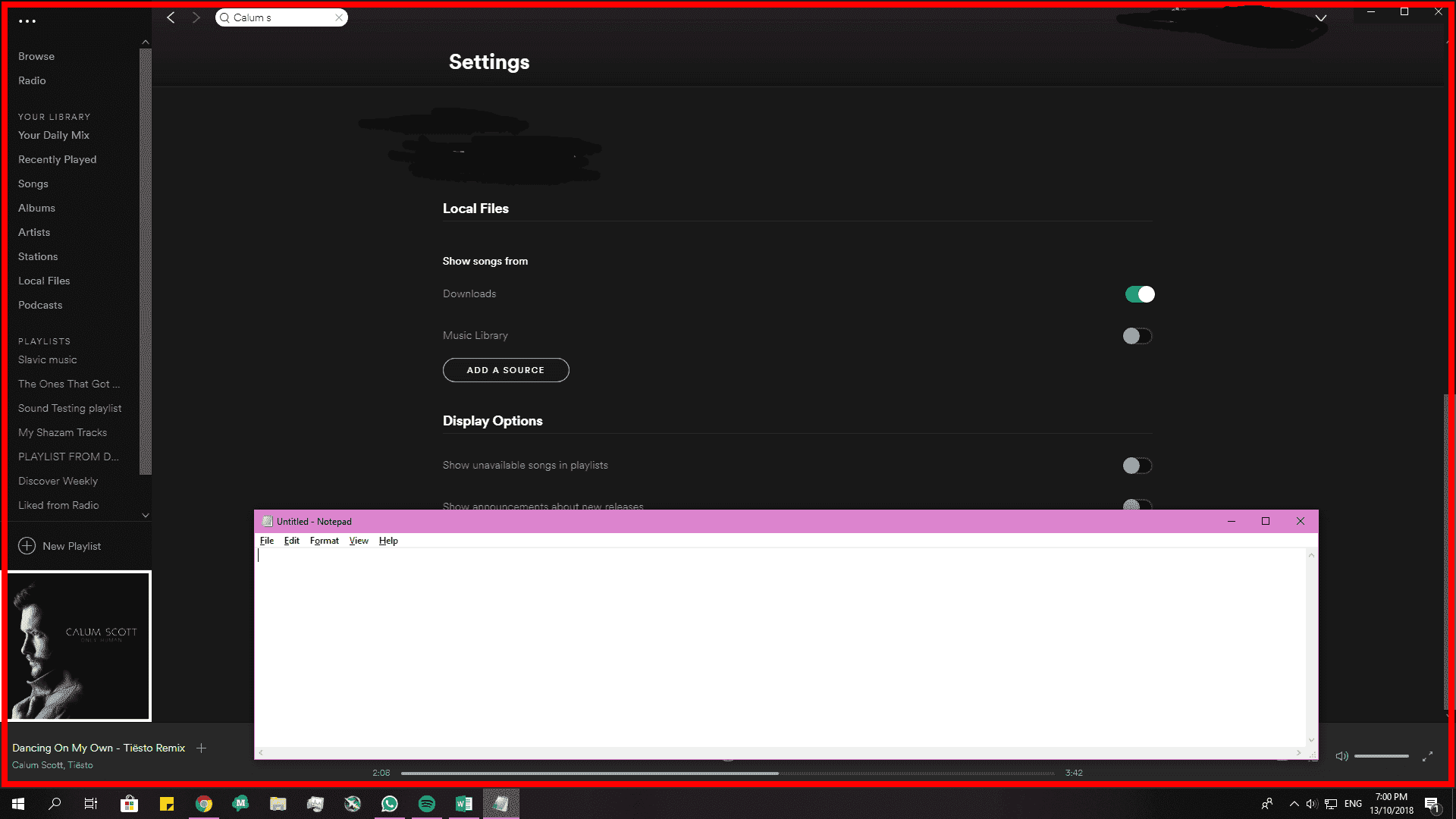Open the Notepad Format menu
The image size is (1456, 819).
click(324, 541)
